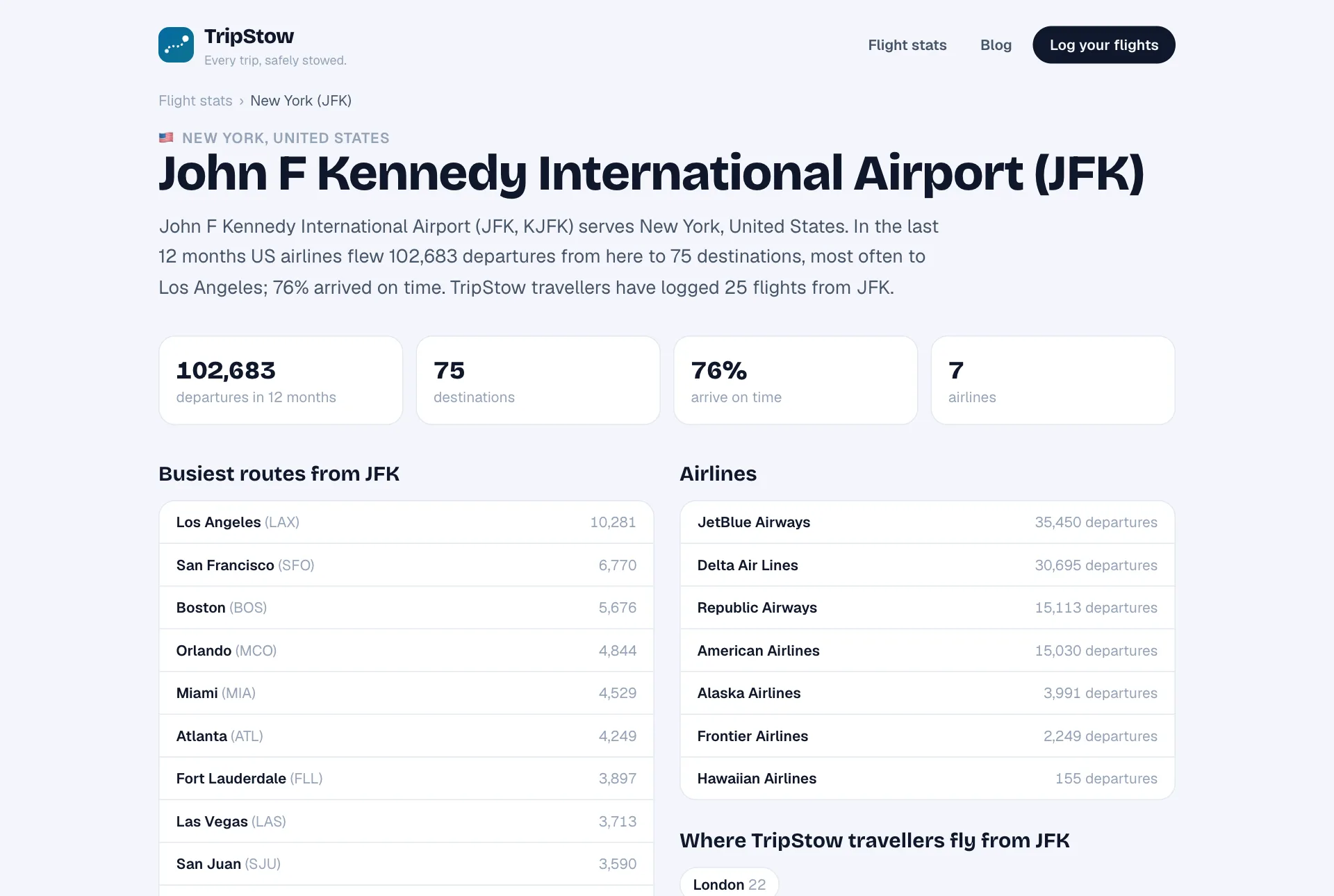The width and height of the screenshot is (1334, 896).
Task: Click the Log your flights button
Action: (1103, 45)
